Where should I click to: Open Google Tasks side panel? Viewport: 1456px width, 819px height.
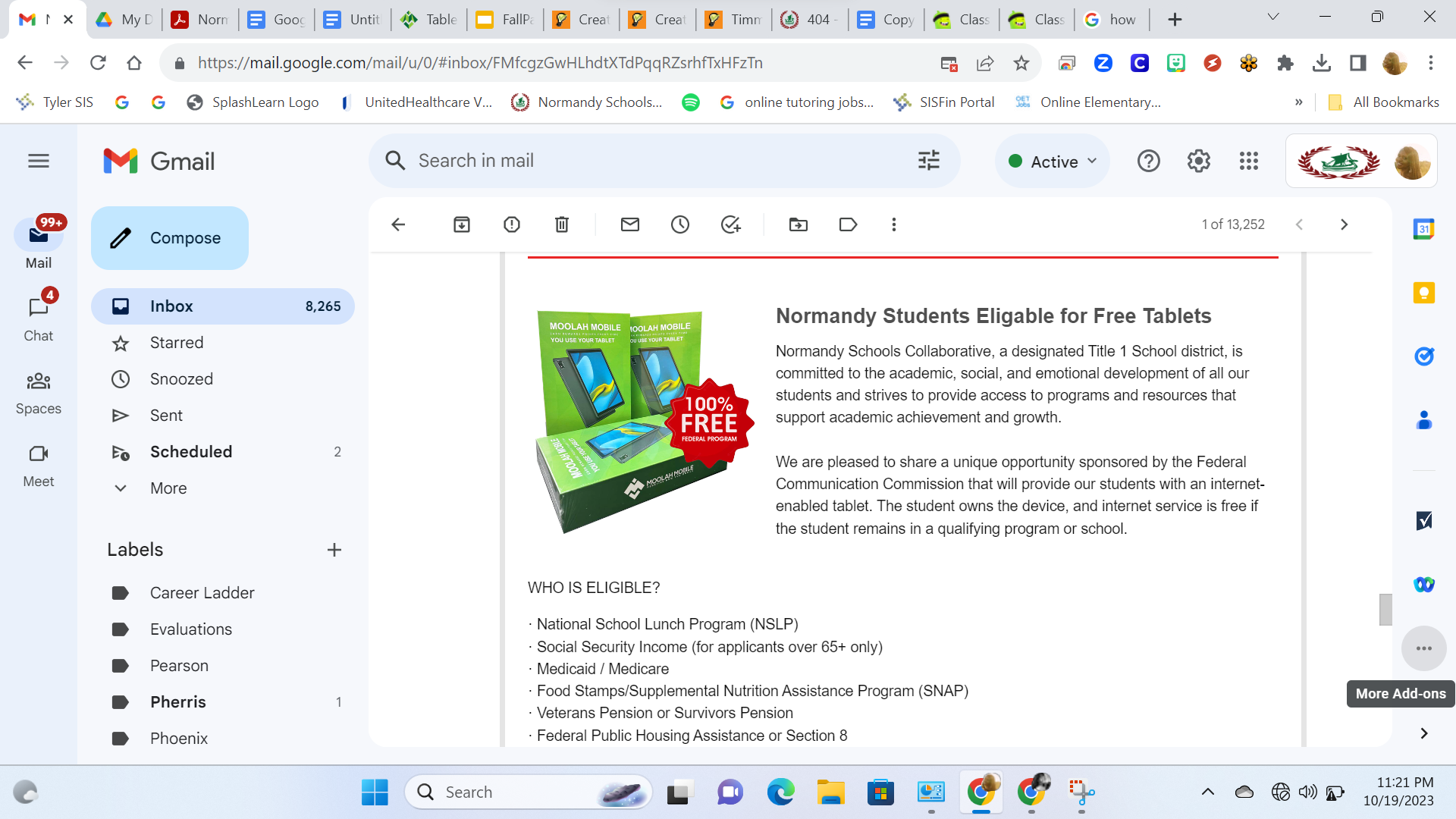(1424, 356)
